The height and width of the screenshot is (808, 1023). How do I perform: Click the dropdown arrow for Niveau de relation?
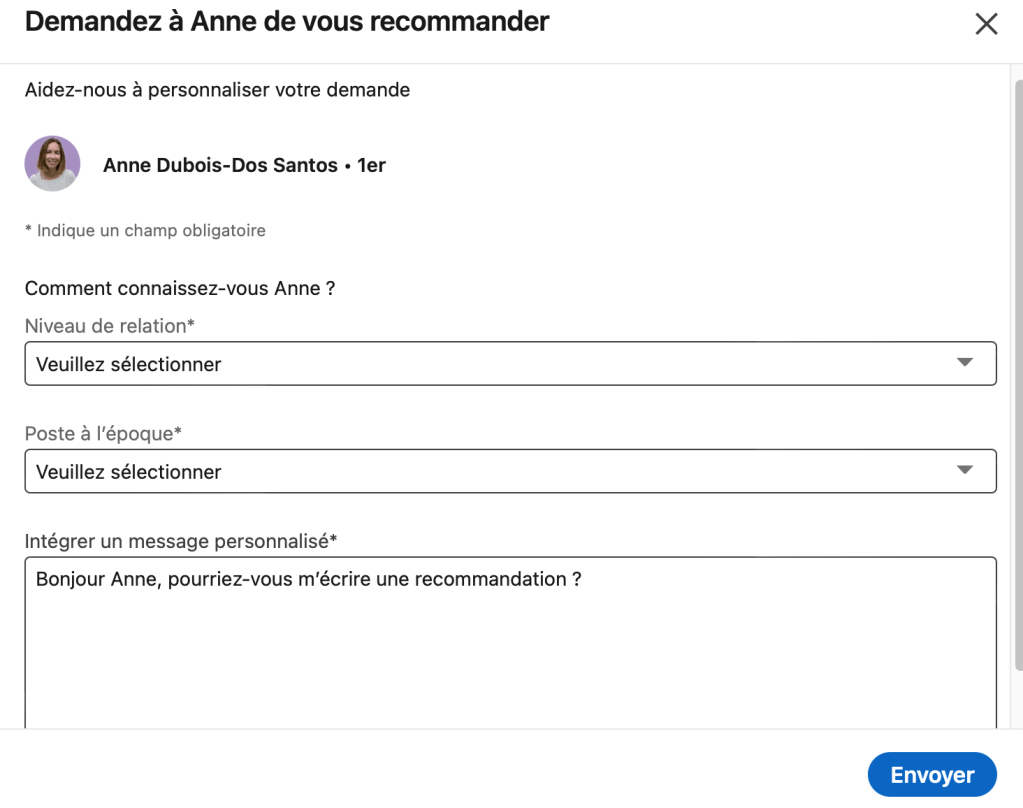[x=964, y=363]
